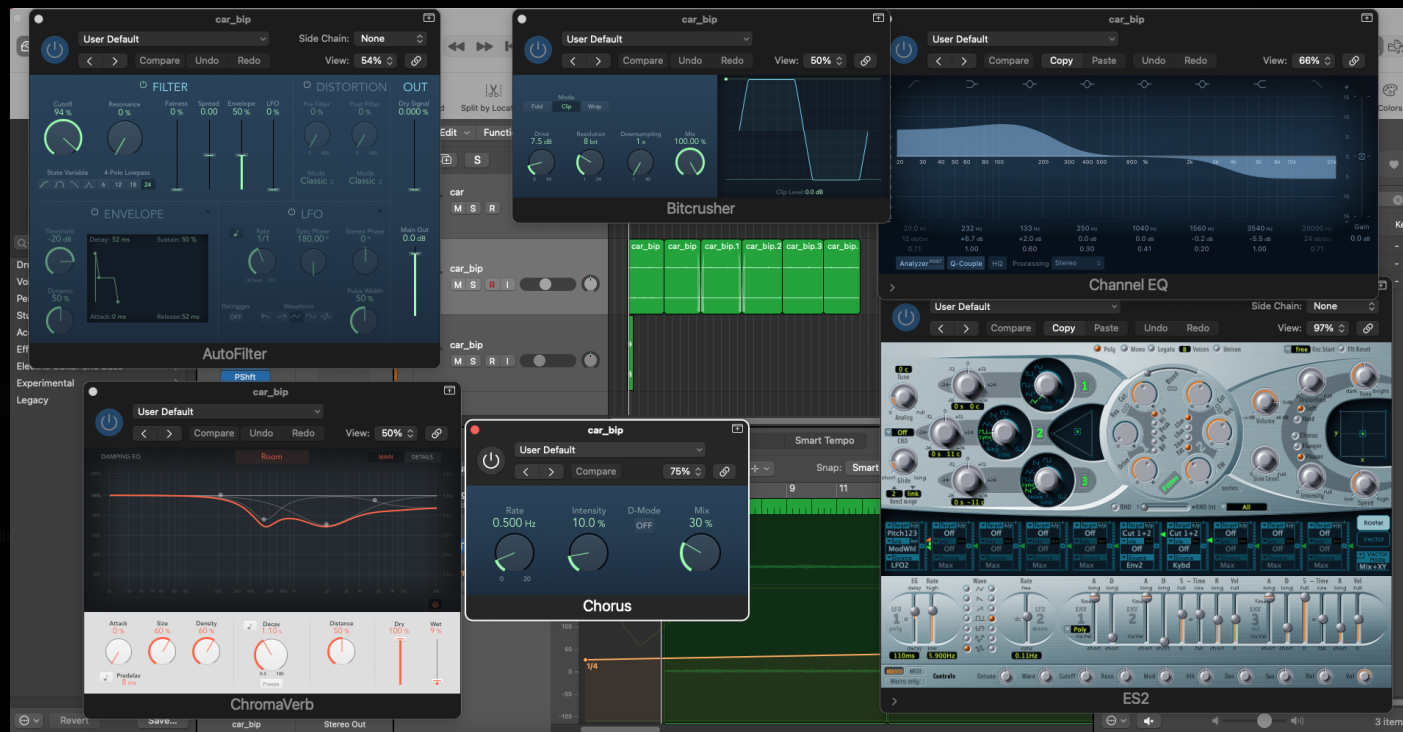Toggle the AutoFilter Envelope section power
Viewport: 1403px width, 732px height.
pyautogui.click(x=95, y=213)
